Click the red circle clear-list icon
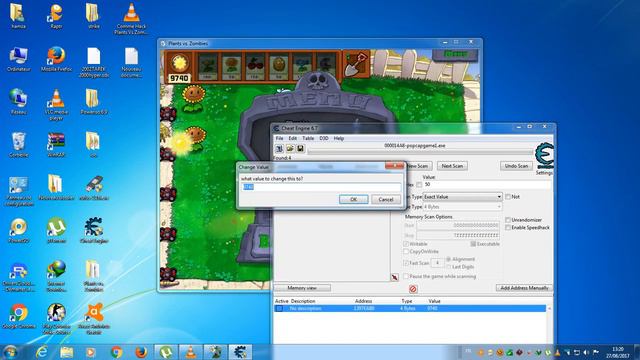The height and width of the screenshot is (360, 640). point(413,289)
